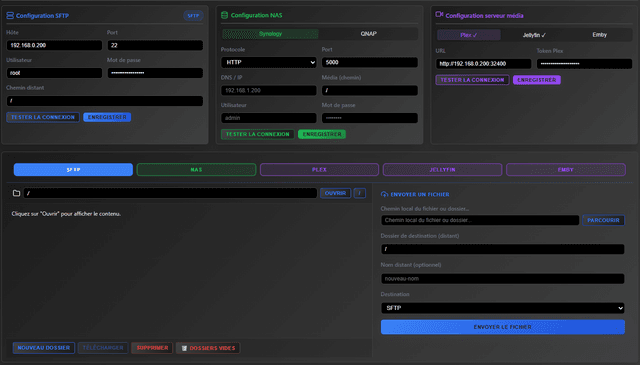640x365 pixels.
Task: Click Tester la connexion in NAS panel
Action: point(258,134)
